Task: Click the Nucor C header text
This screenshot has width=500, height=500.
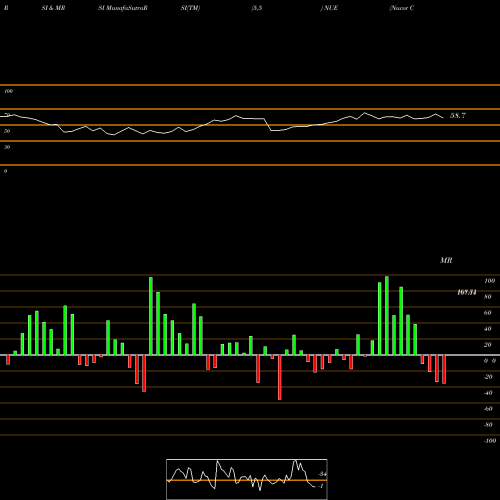Action: coord(402,8)
